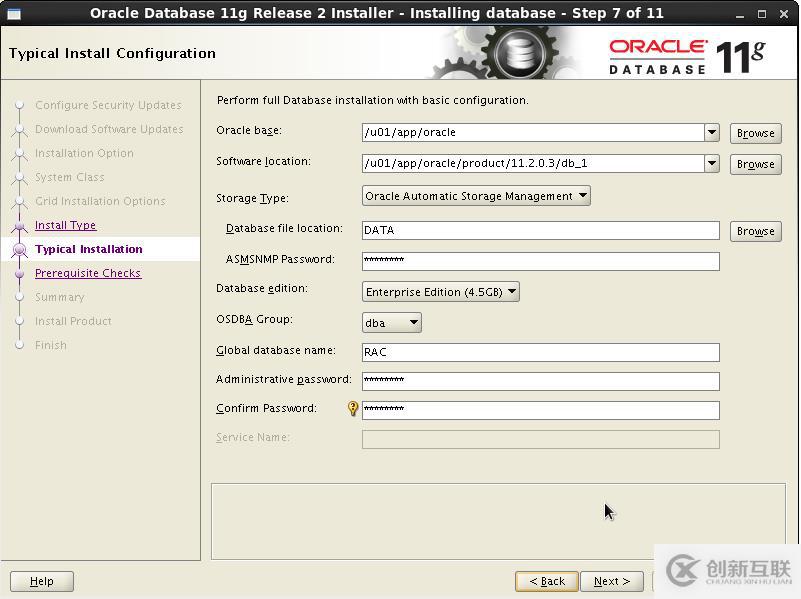This screenshot has height=599, width=801.
Task: Open the Oracle base dropdown arrow
Action: pyautogui.click(x=711, y=133)
